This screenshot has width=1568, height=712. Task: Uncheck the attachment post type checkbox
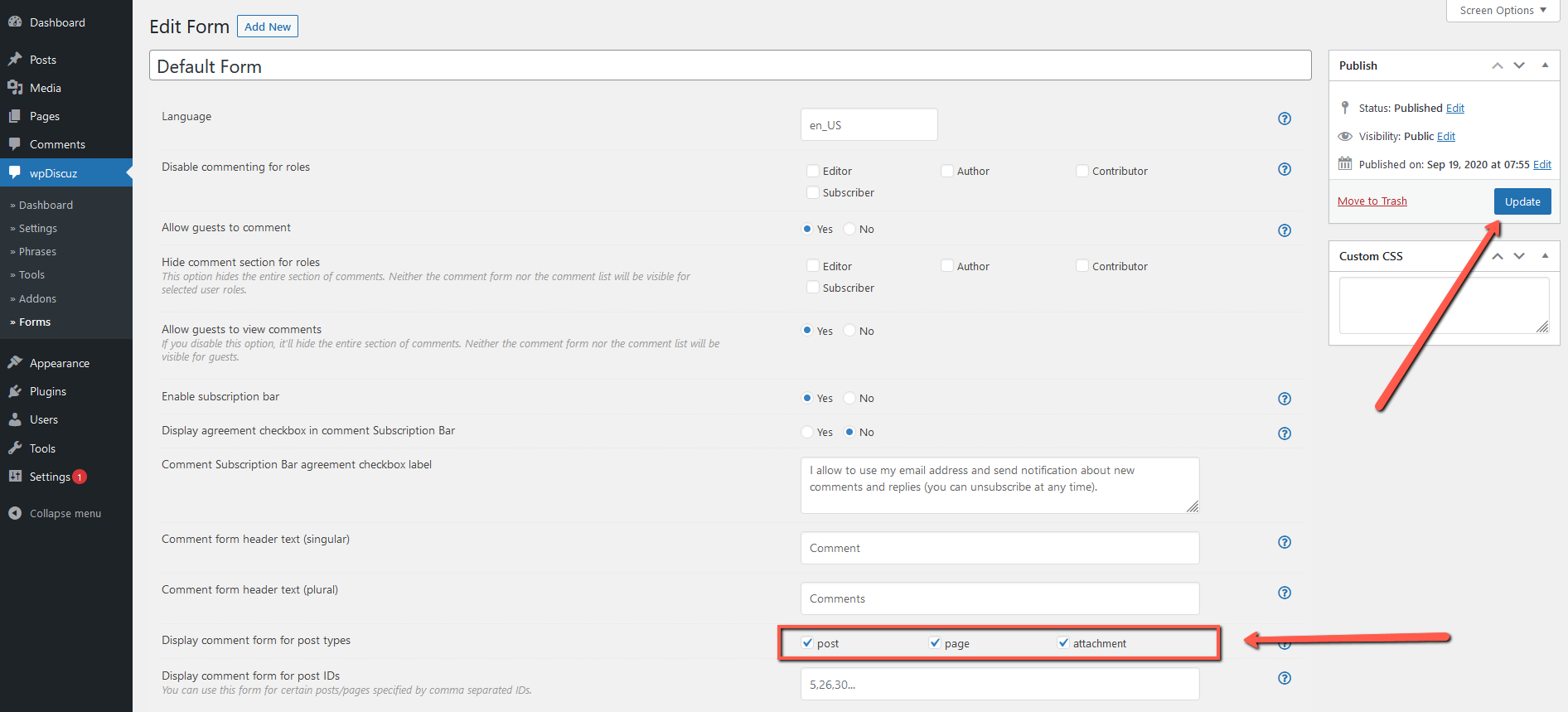(1063, 643)
